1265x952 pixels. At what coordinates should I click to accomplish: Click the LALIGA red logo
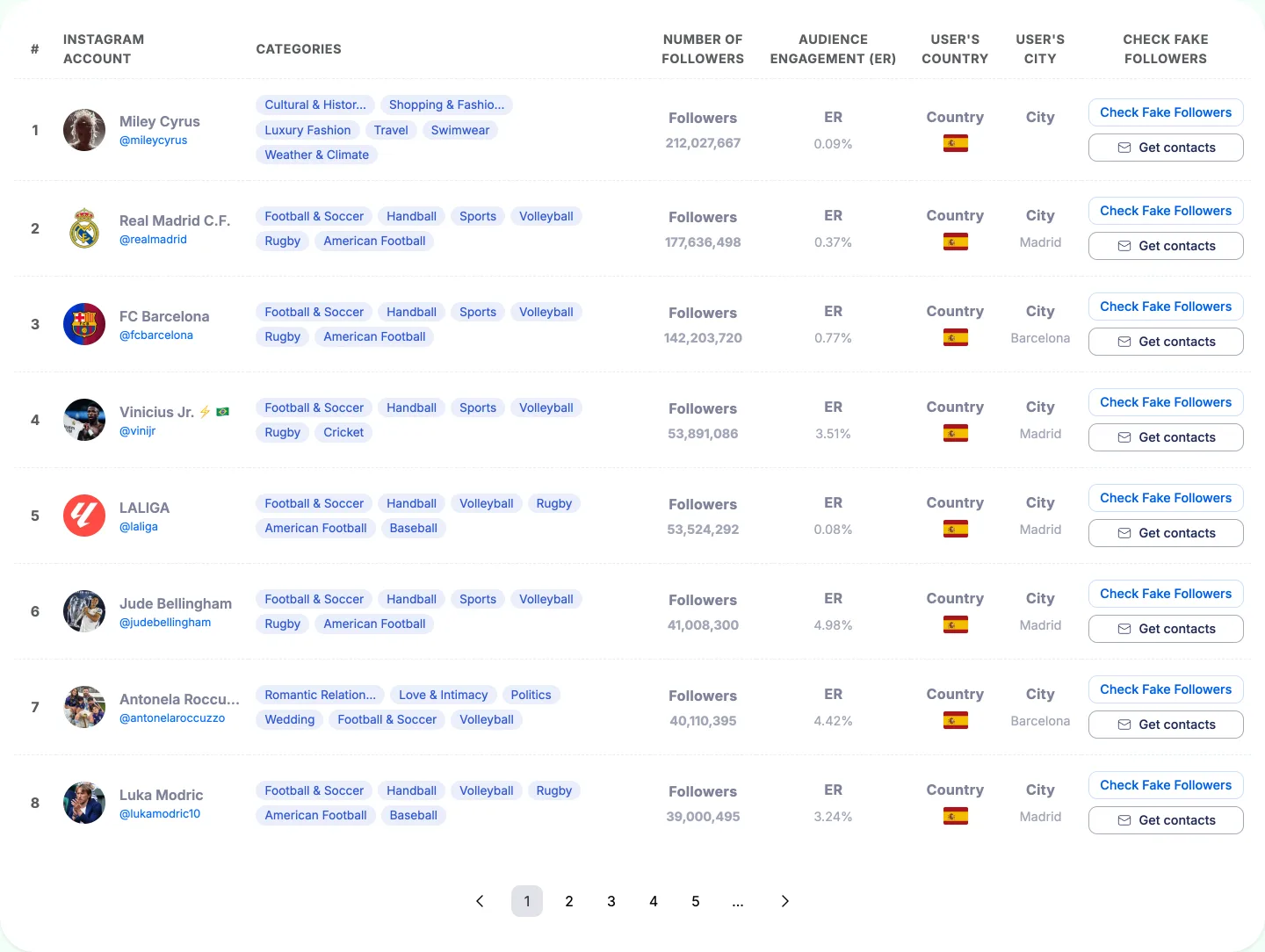tap(84, 516)
